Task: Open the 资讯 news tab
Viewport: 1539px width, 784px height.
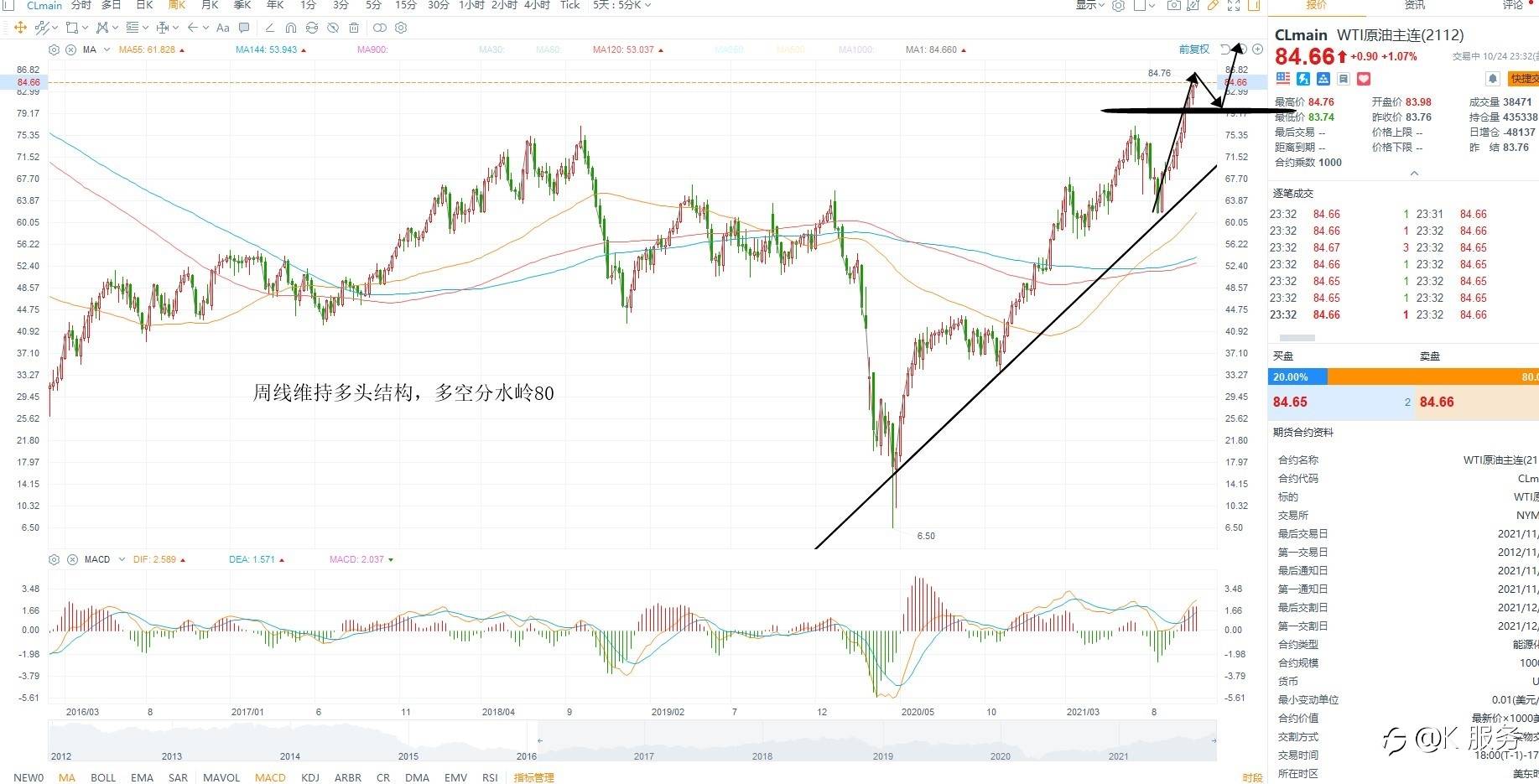Action: [1415, 5]
